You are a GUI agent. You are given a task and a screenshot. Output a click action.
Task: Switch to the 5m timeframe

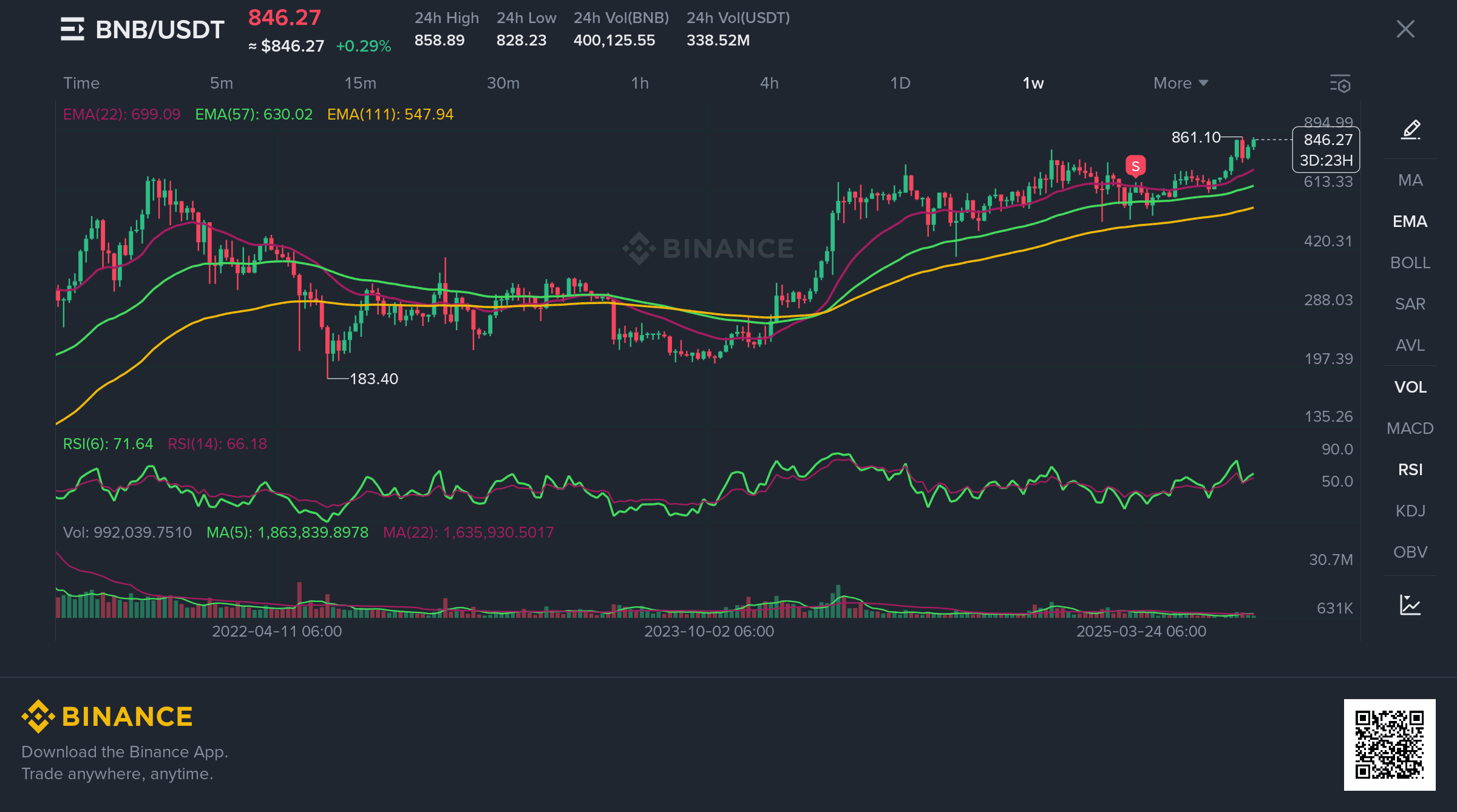pos(222,83)
